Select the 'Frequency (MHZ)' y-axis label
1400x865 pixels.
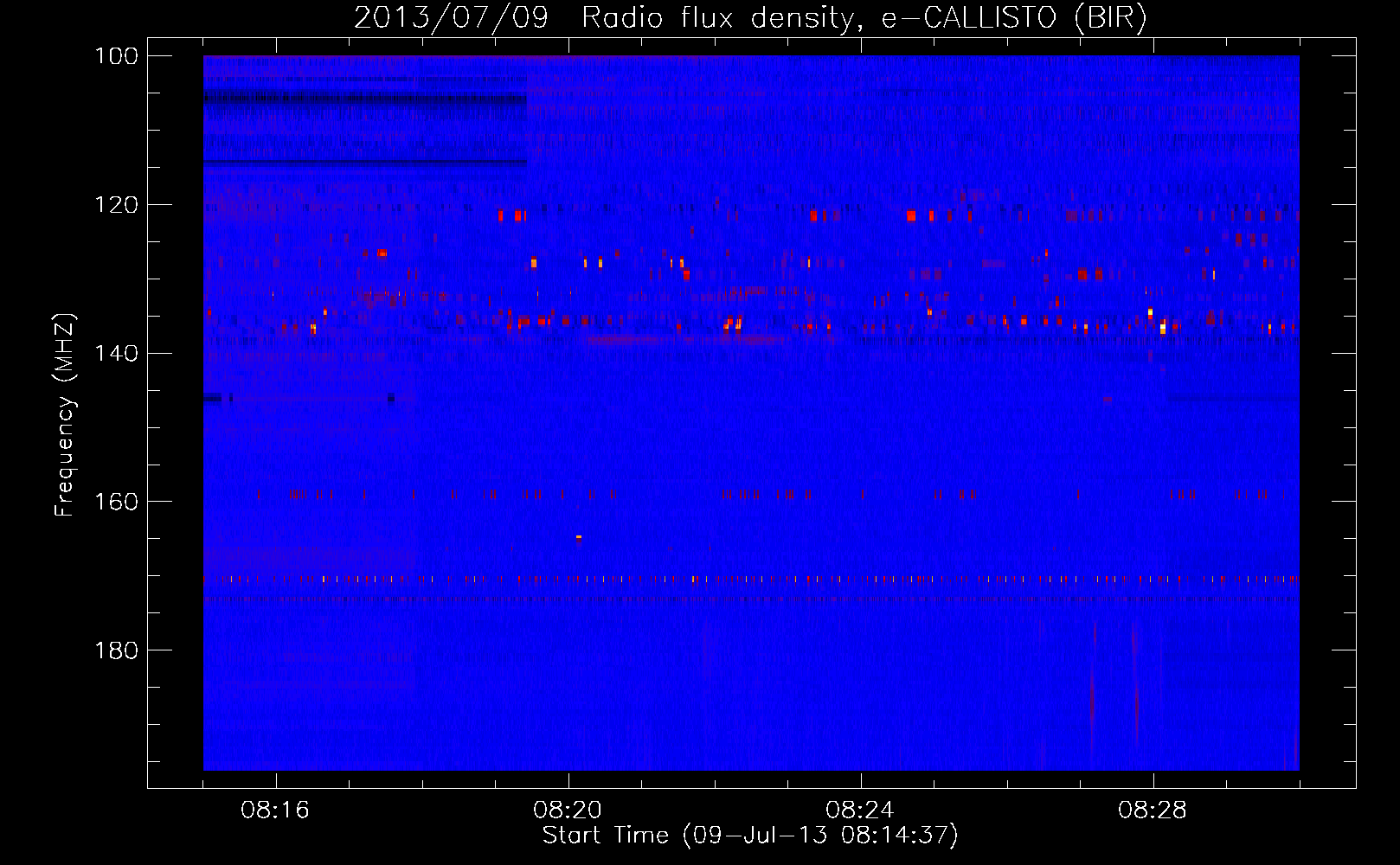pyautogui.click(x=65, y=415)
